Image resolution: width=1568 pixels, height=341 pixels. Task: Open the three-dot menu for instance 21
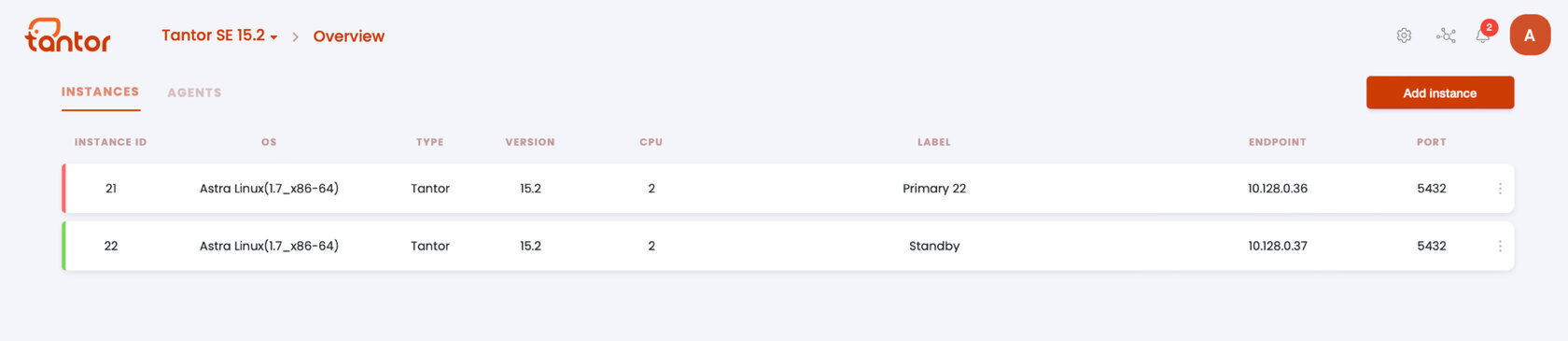pyautogui.click(x=1500, y=189)
